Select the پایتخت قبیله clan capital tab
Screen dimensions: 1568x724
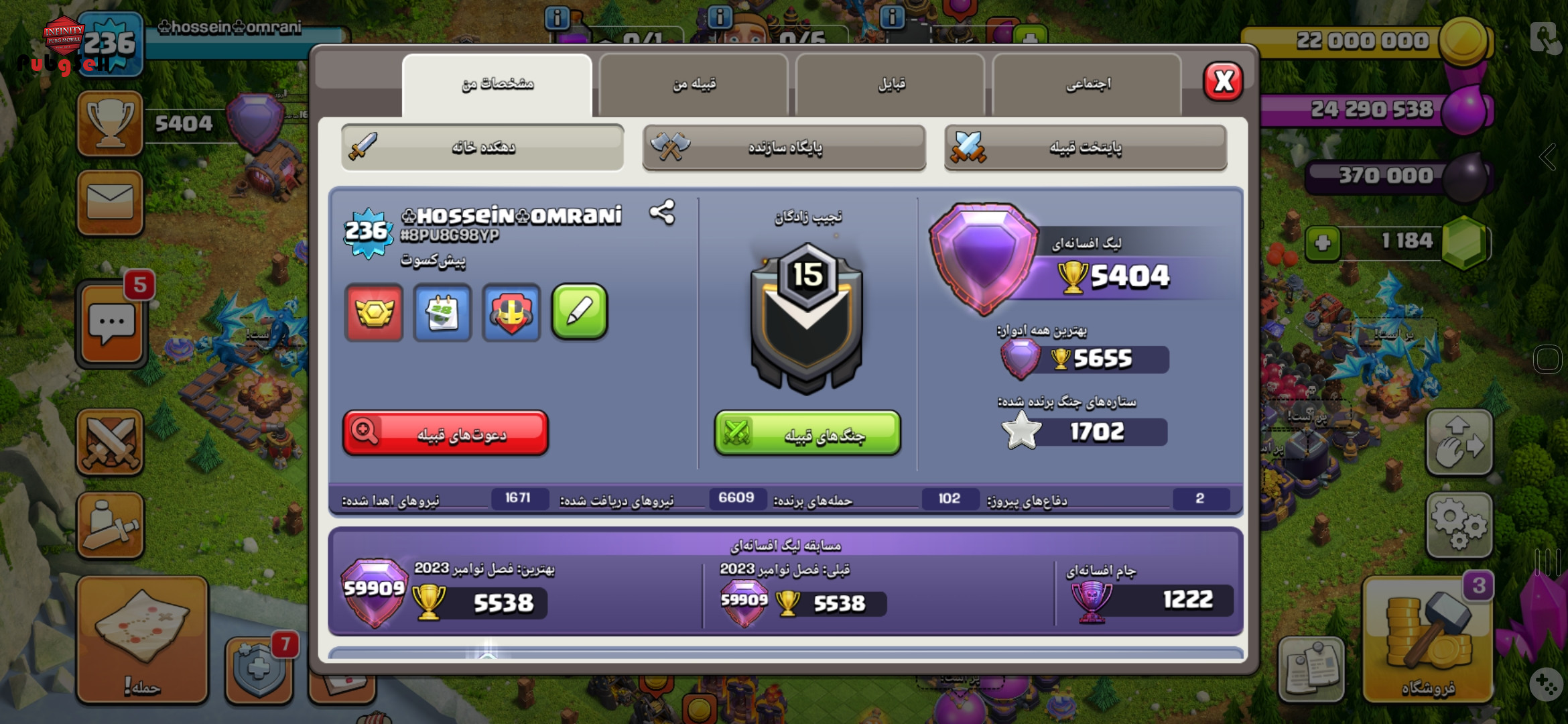point(1086,147)
